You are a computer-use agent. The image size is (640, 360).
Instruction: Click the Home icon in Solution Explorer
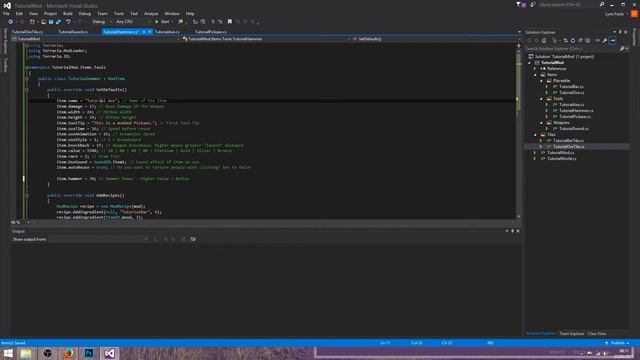pyautogui.click(x=544, y=40)
